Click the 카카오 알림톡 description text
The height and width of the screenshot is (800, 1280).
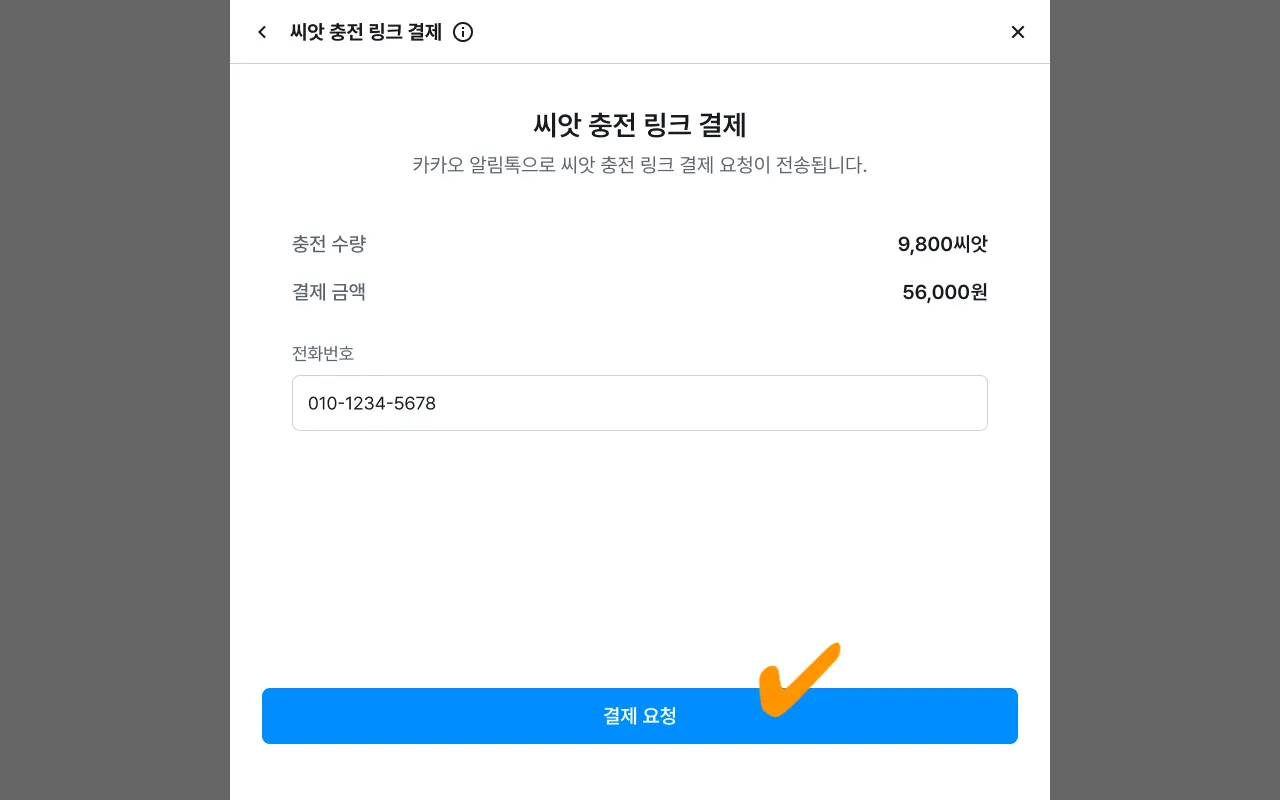[x=640, y=165]
